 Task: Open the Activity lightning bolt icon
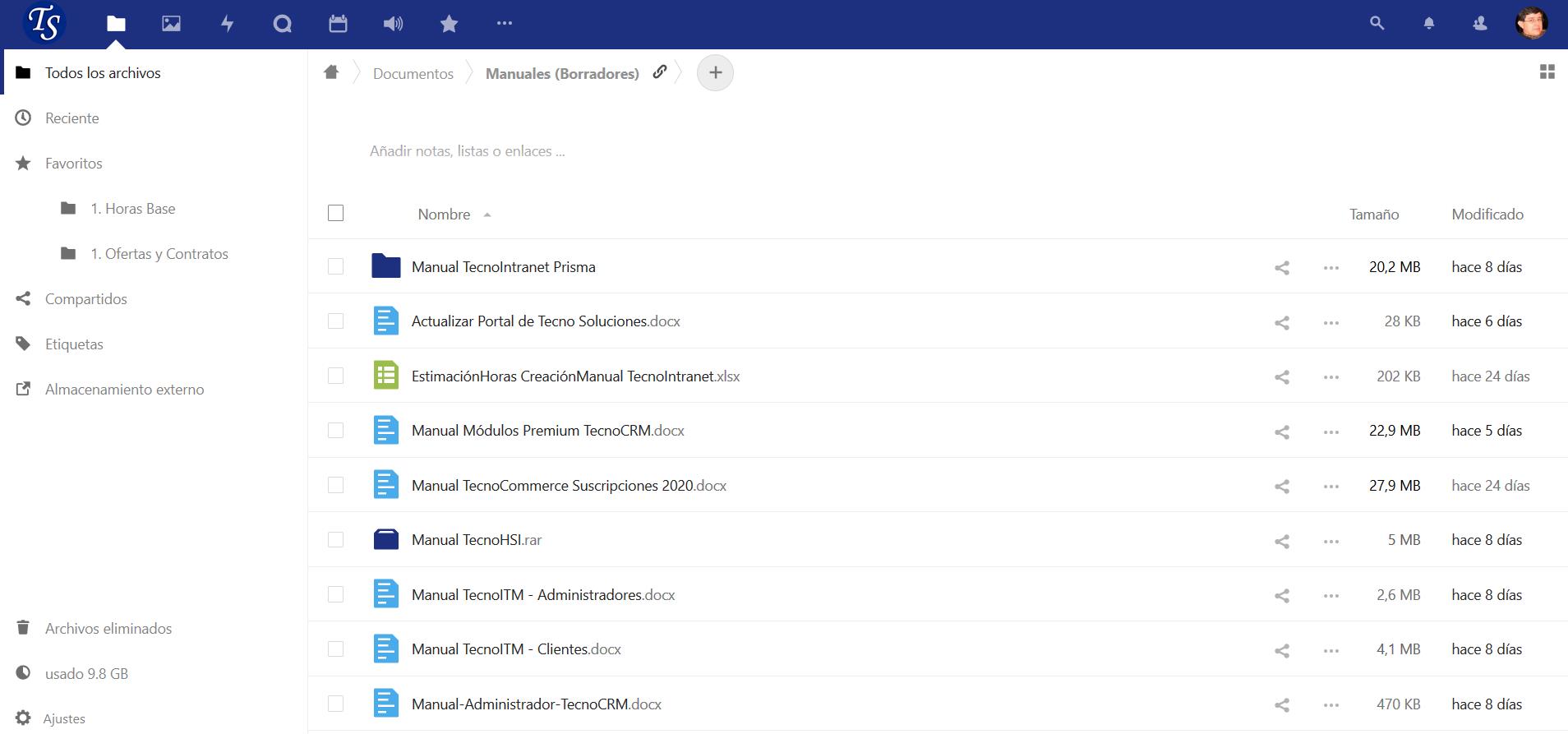[x=227, y=24]
